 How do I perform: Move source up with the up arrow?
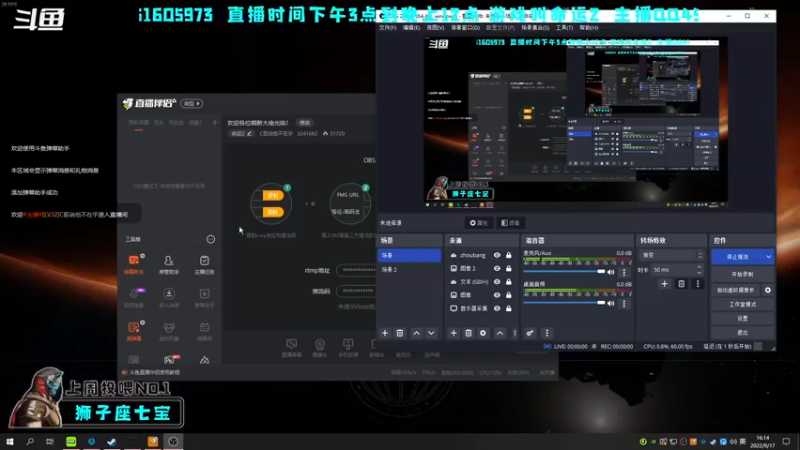click(x=499, y=333)
